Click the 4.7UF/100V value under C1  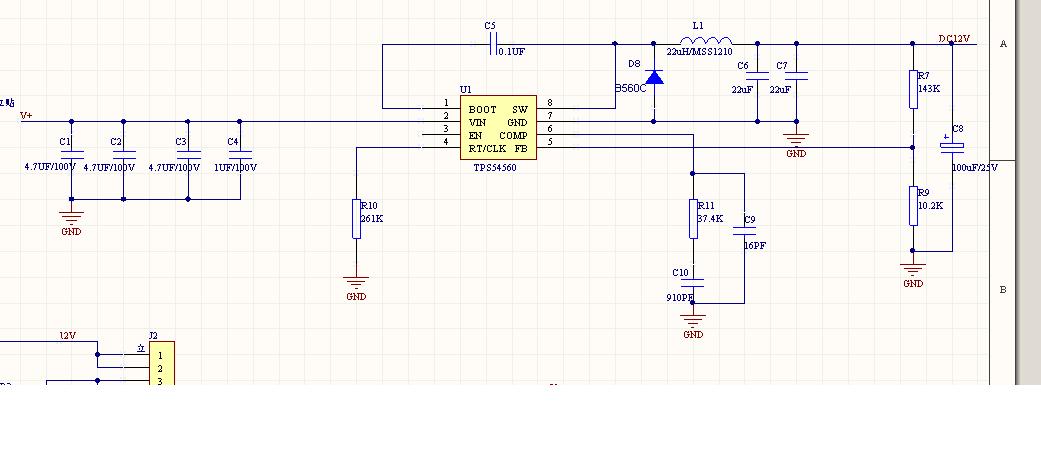click(x=50, y=168)
